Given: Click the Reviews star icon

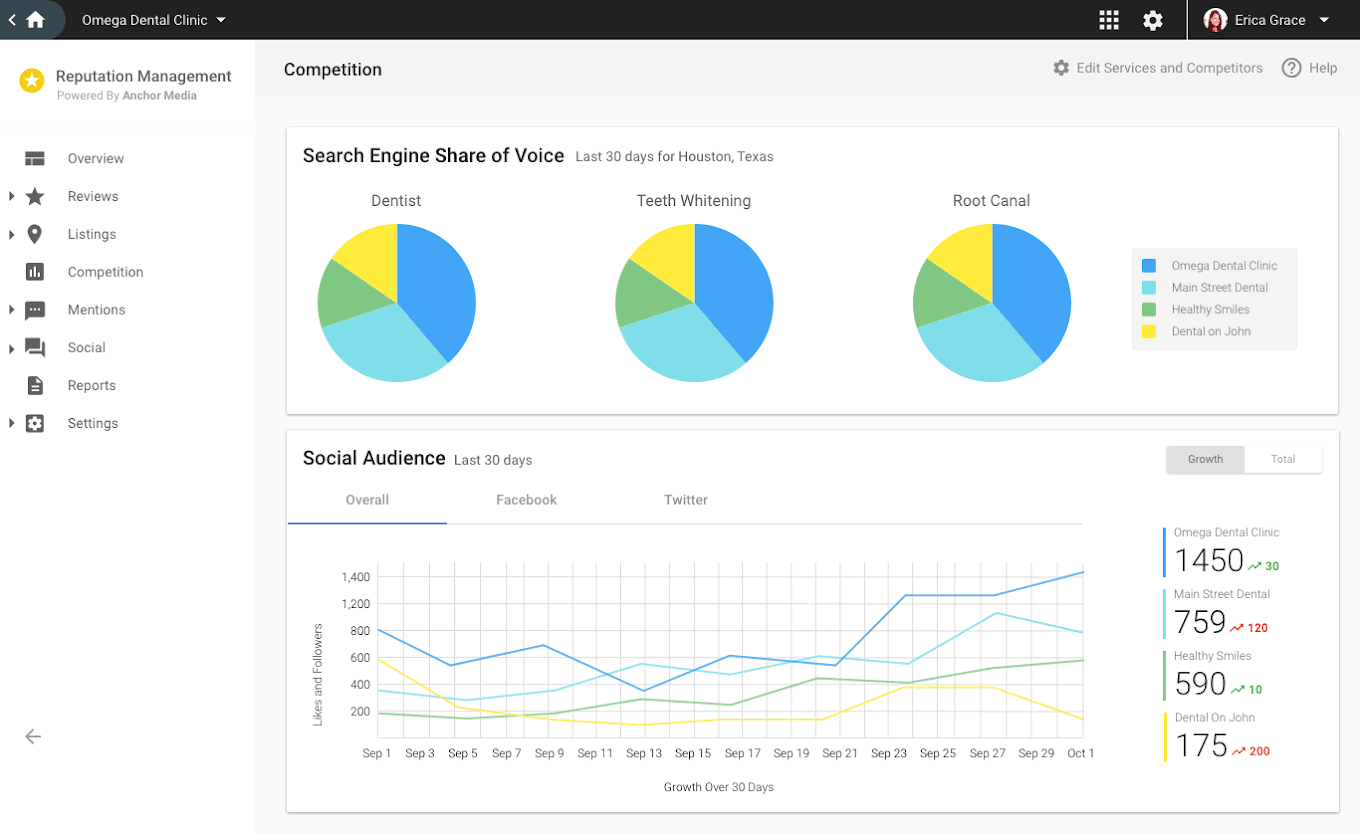Looking at the screenshot, I should [35, 196].
